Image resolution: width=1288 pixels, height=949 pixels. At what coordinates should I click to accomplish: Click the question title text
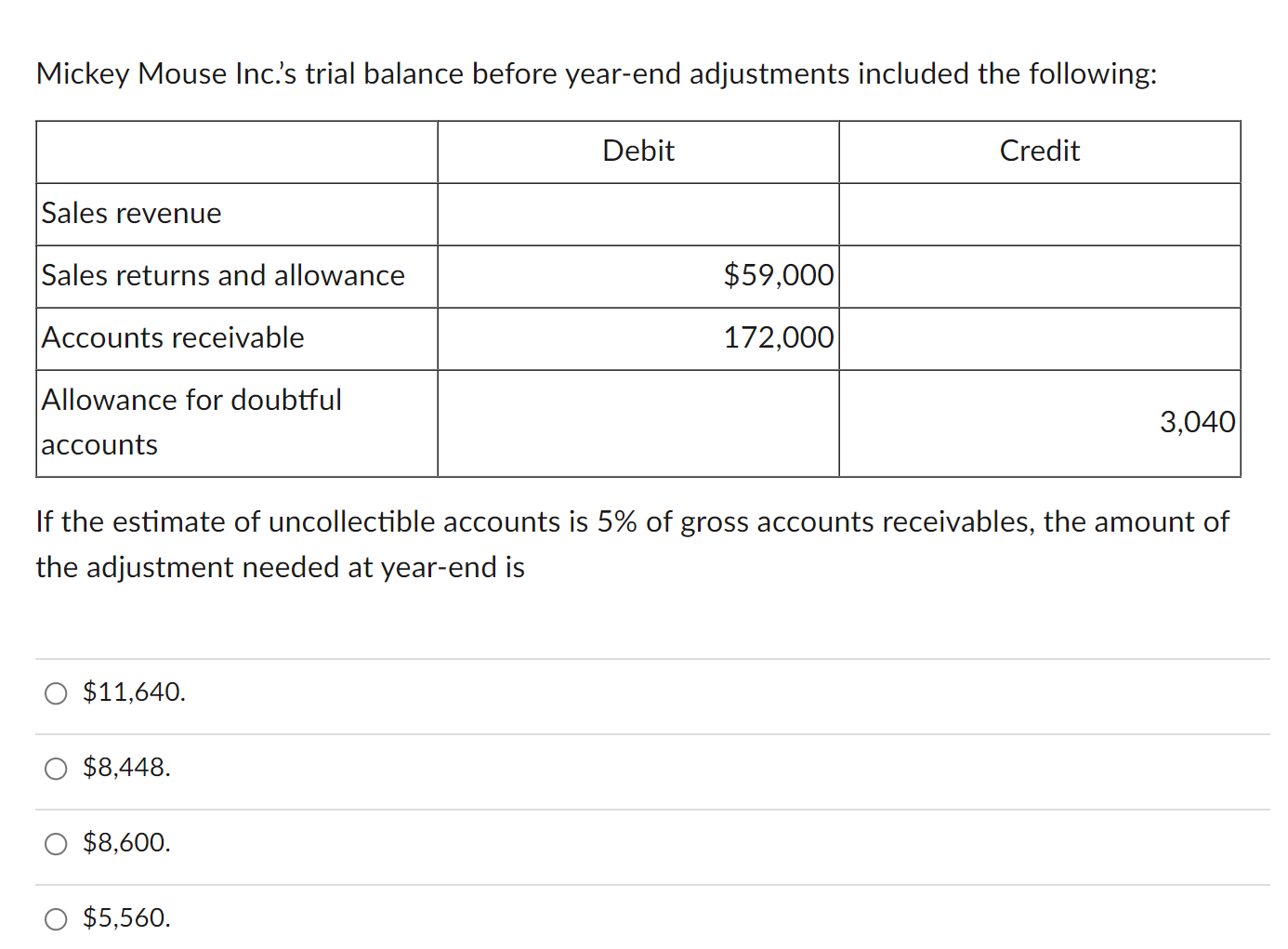click(595, 73)
